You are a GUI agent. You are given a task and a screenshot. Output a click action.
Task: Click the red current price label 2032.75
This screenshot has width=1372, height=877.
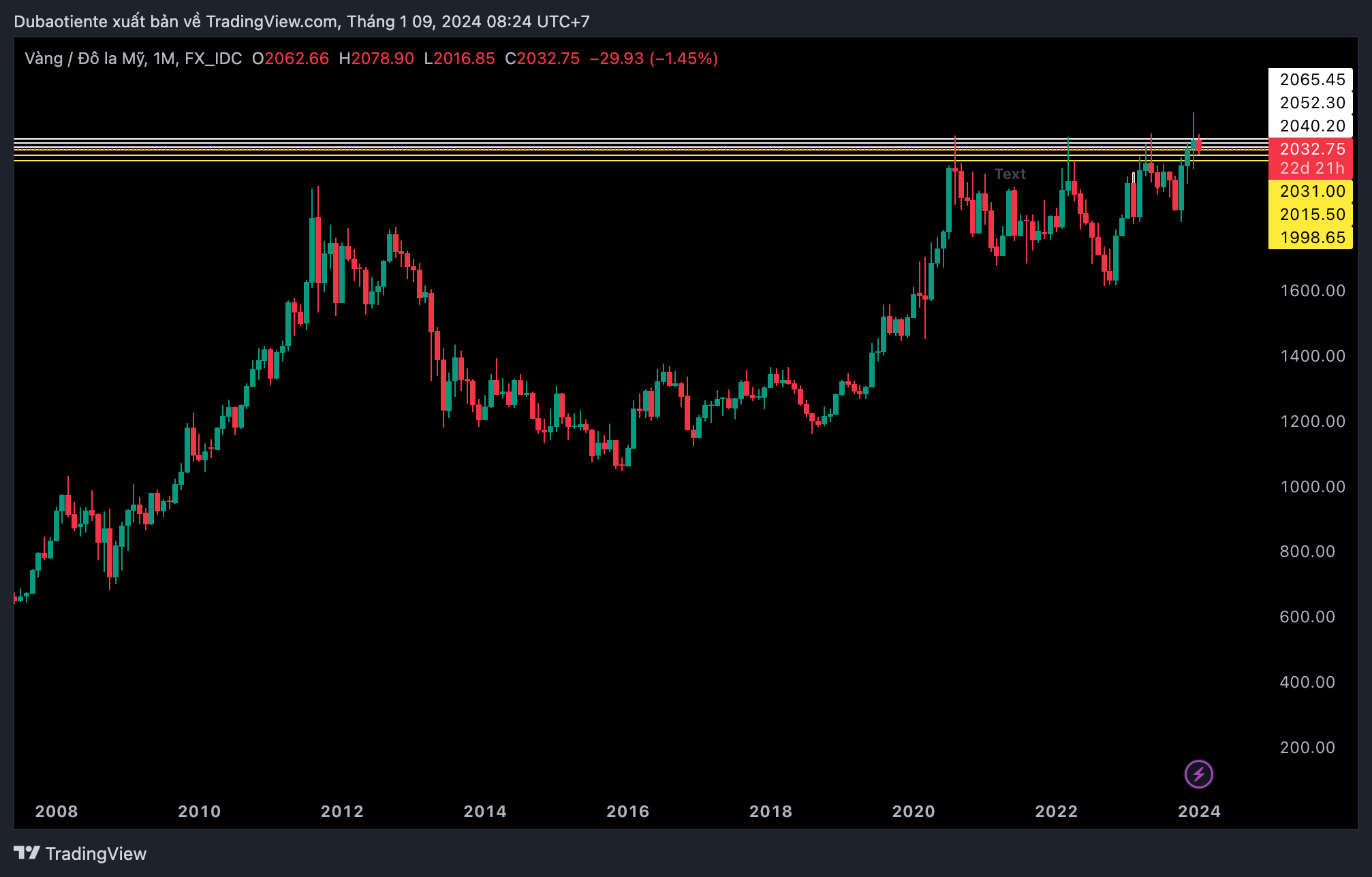click(1311, 149)
